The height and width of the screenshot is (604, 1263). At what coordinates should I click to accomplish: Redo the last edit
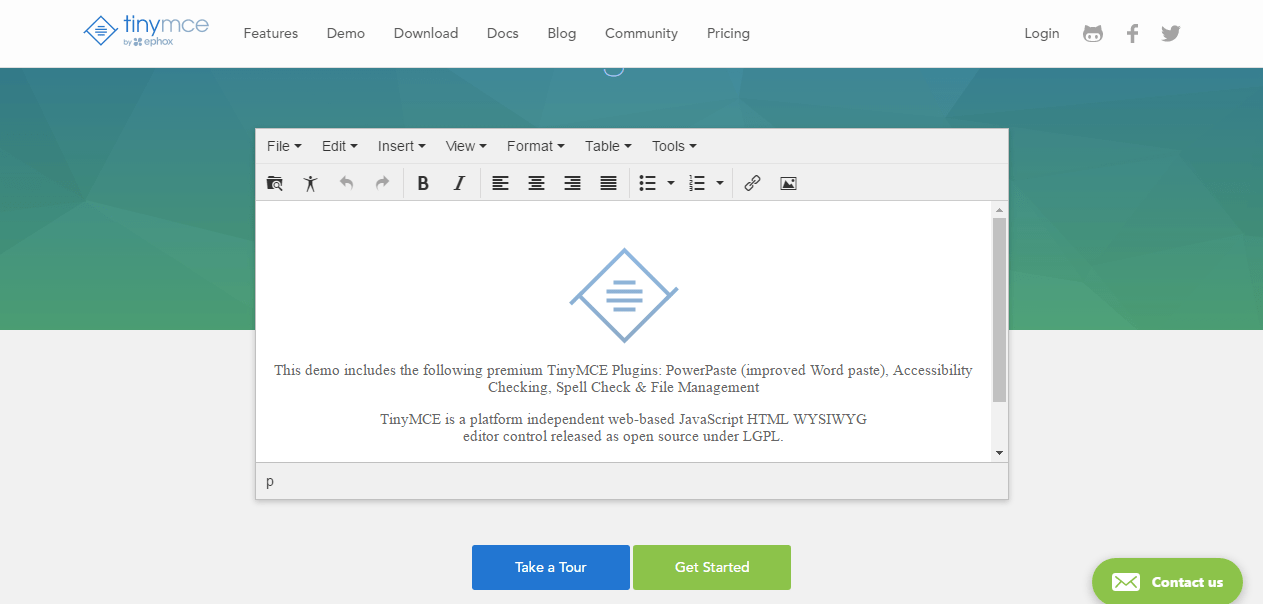tap(383, 183)
